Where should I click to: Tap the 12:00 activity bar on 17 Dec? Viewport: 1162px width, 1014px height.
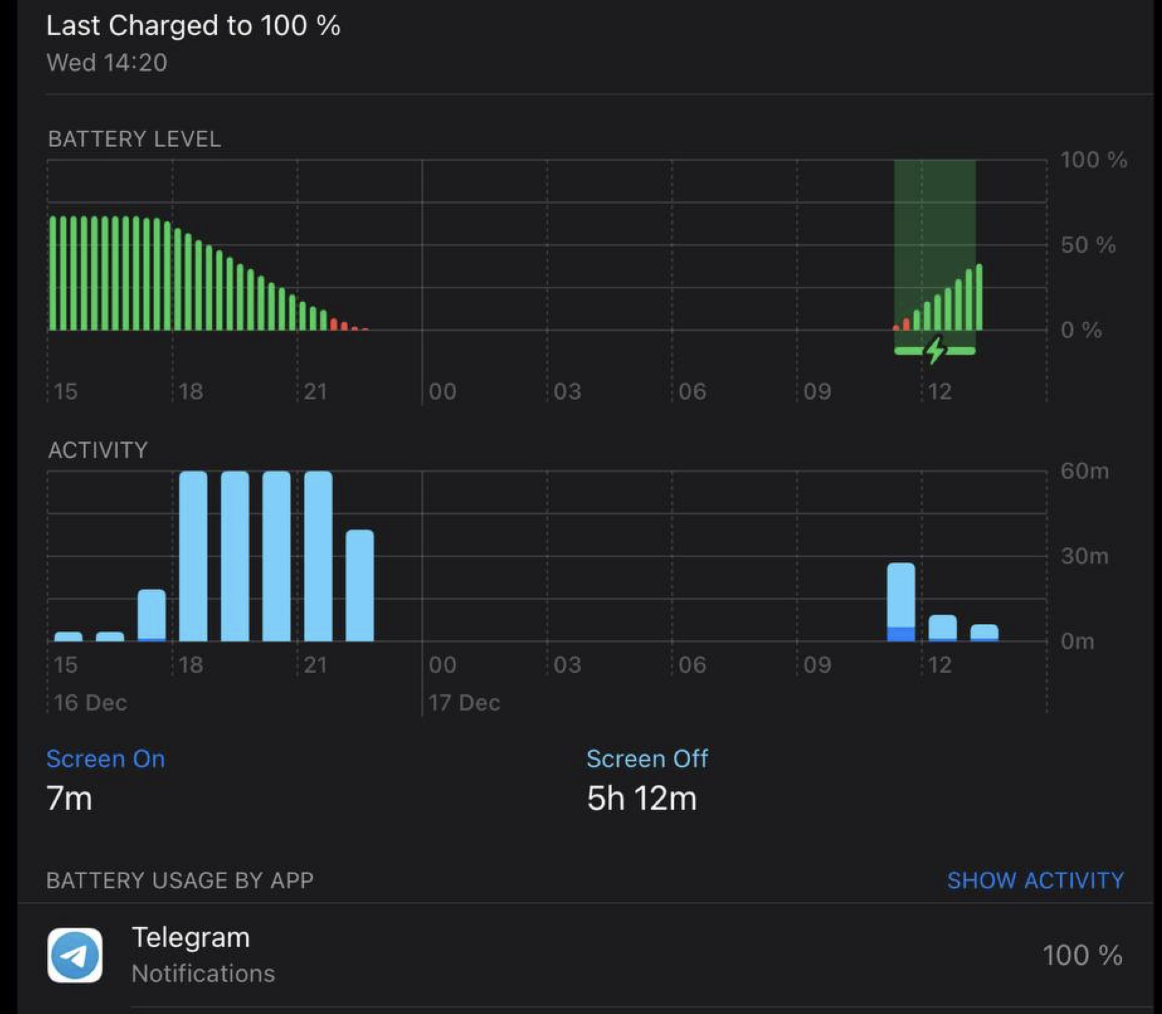[943, 628]
